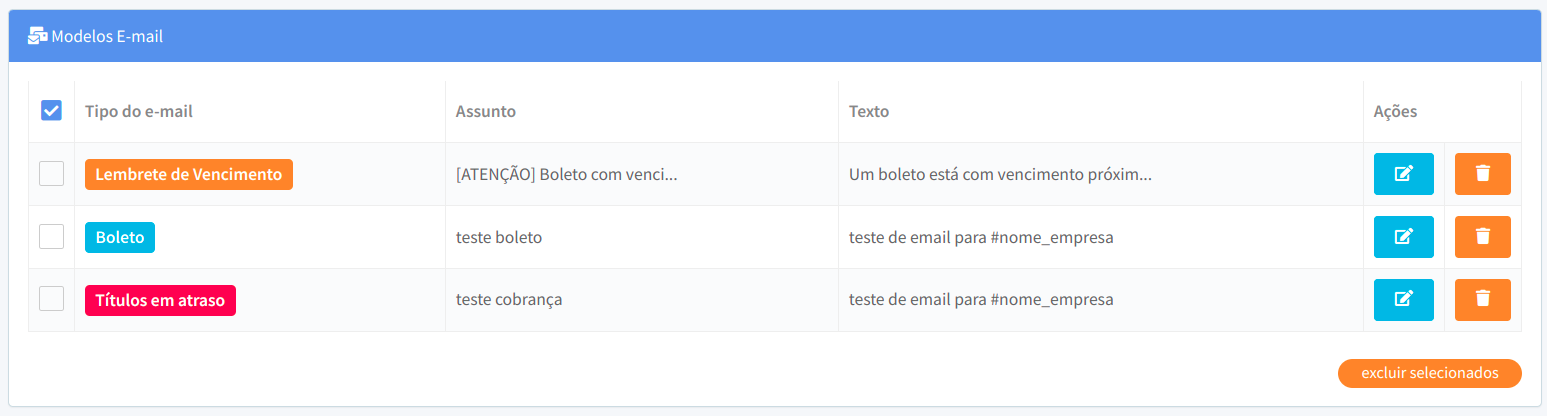Screen dimensions: 1547x416
Task: Delete the Títulos em atraso template
Action: coord(1482,300)
